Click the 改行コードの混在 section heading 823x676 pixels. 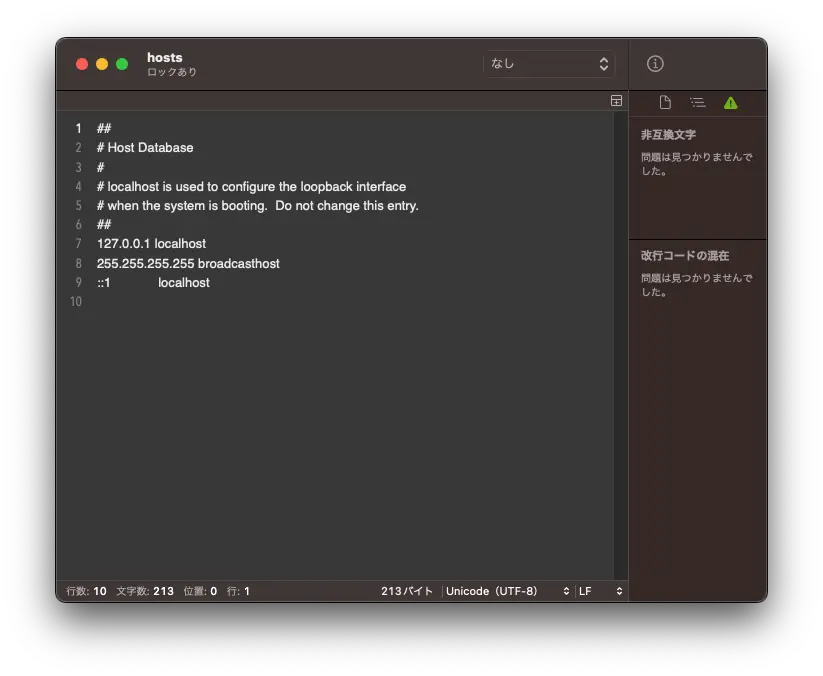[685, 256]
